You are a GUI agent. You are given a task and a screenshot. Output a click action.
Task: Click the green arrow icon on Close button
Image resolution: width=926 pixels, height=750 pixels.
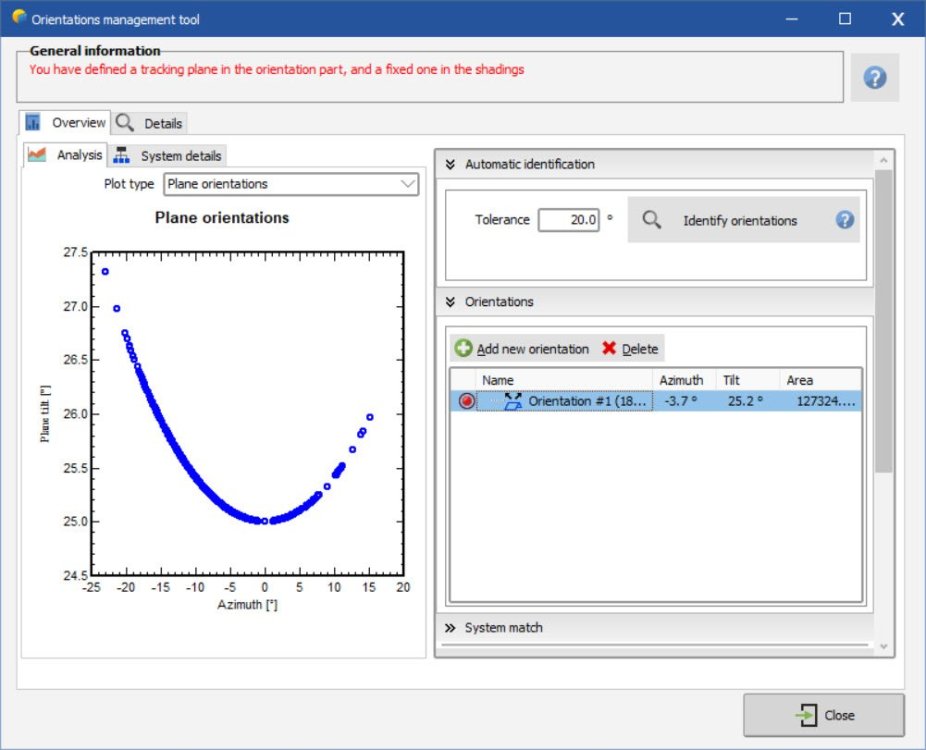point(805,715)
